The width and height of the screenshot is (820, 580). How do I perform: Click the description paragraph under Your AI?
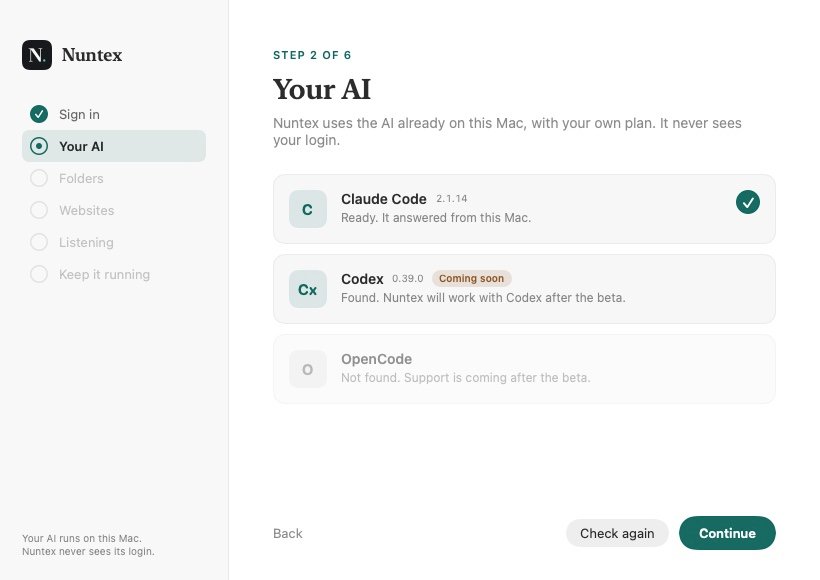507,131
